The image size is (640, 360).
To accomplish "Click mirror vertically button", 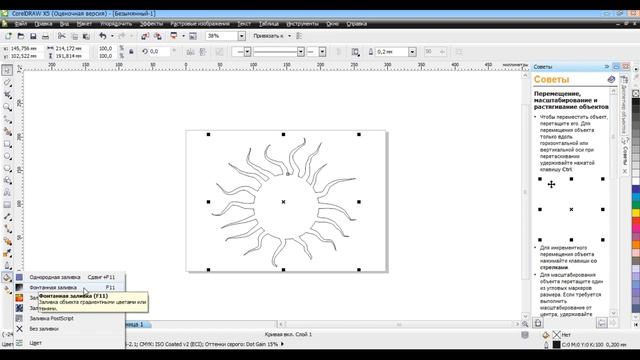I will coord(203,52).
